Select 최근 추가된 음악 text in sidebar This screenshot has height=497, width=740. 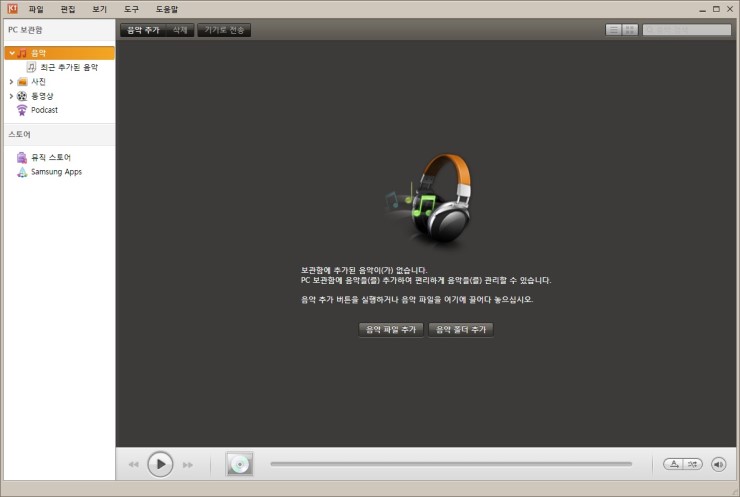tap(69, 67)
